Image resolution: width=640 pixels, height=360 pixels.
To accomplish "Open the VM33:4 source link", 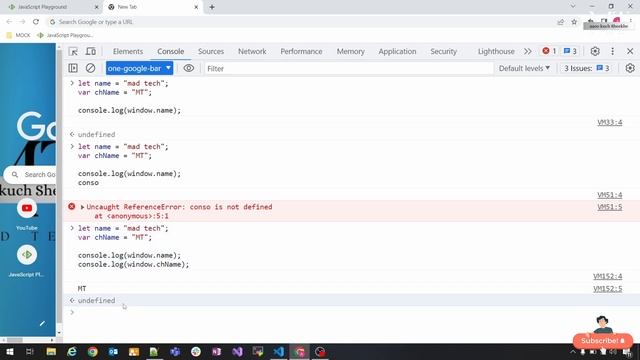I will (x=609, y=122).
